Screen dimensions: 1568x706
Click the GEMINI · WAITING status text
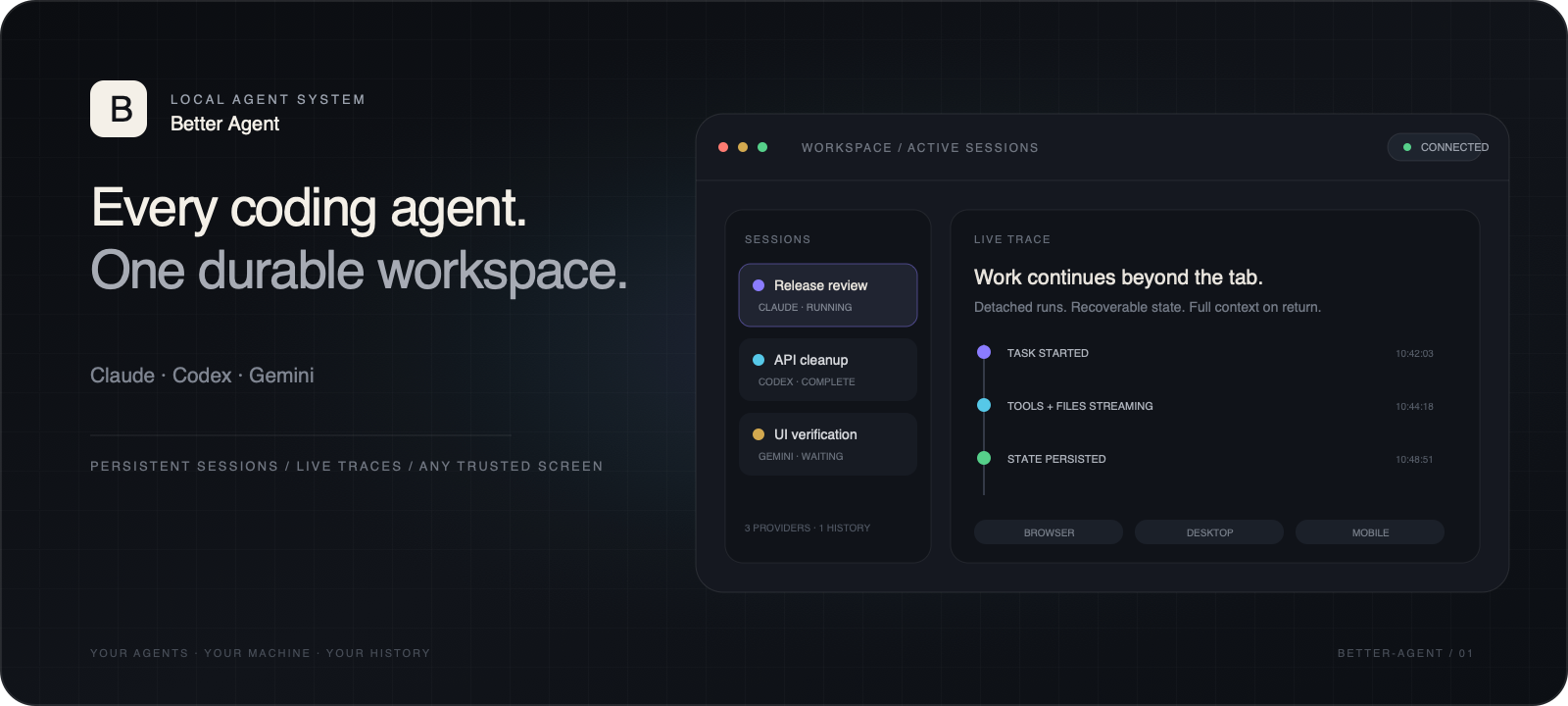[x=801, y=457]
